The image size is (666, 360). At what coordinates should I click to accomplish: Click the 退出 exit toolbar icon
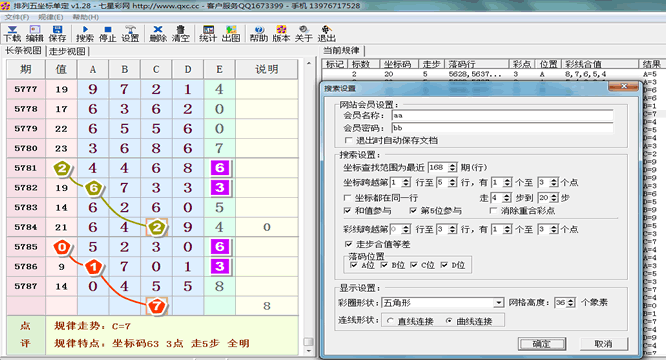(326, 34)
